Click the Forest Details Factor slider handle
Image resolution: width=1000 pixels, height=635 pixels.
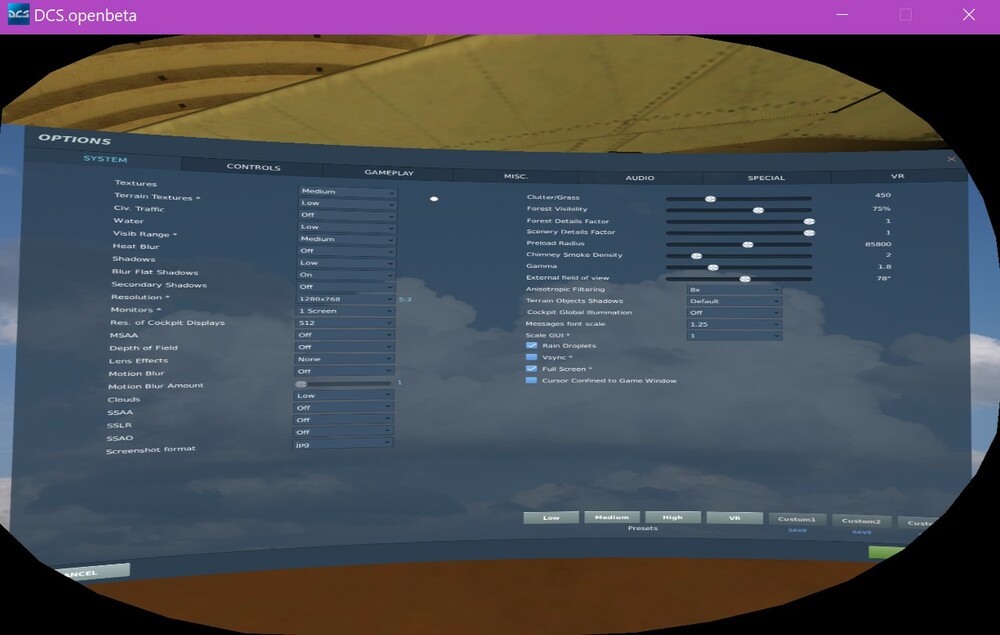809,221
